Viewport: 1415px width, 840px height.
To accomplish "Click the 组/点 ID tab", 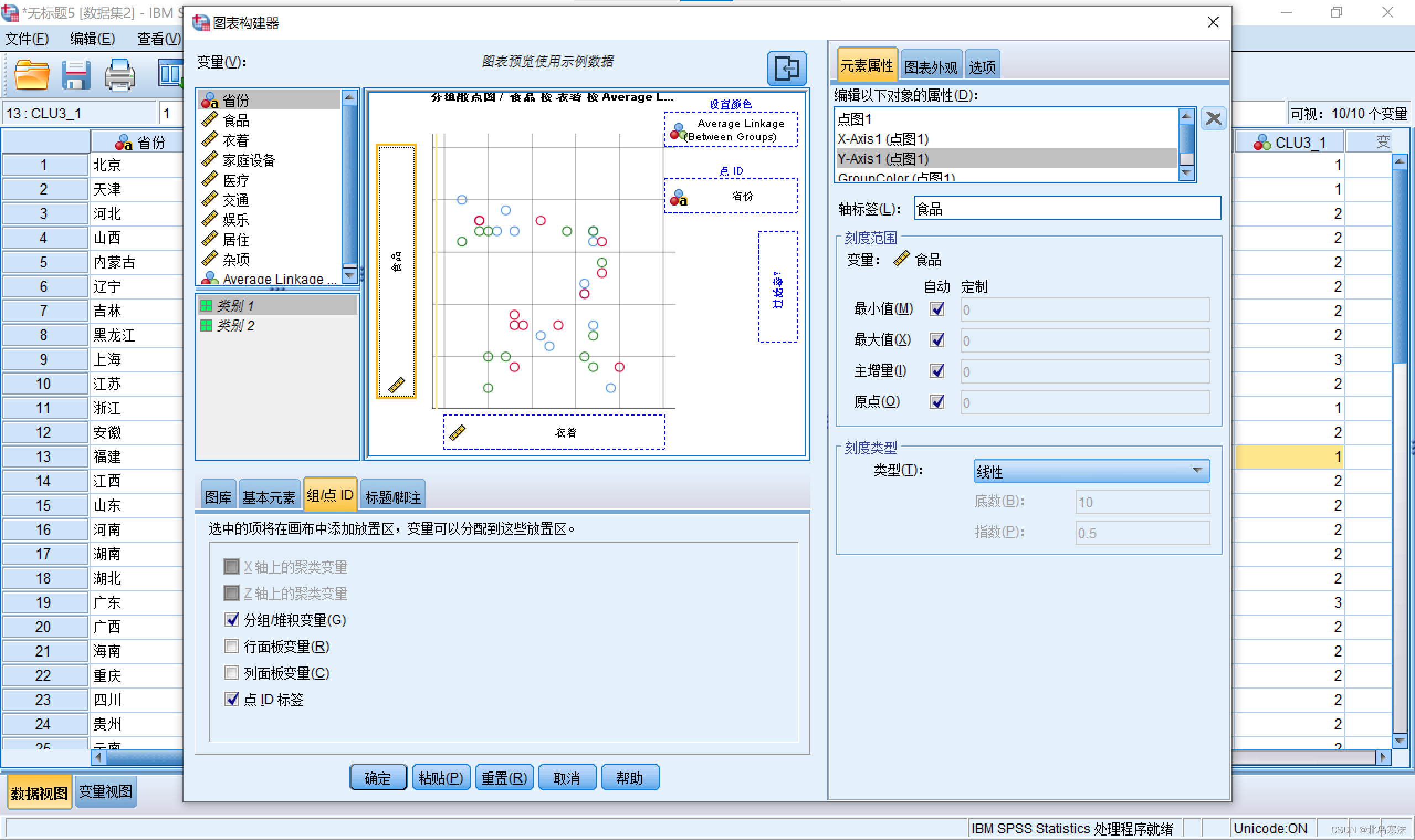I will pyautogui.click(x=330, y=495).
